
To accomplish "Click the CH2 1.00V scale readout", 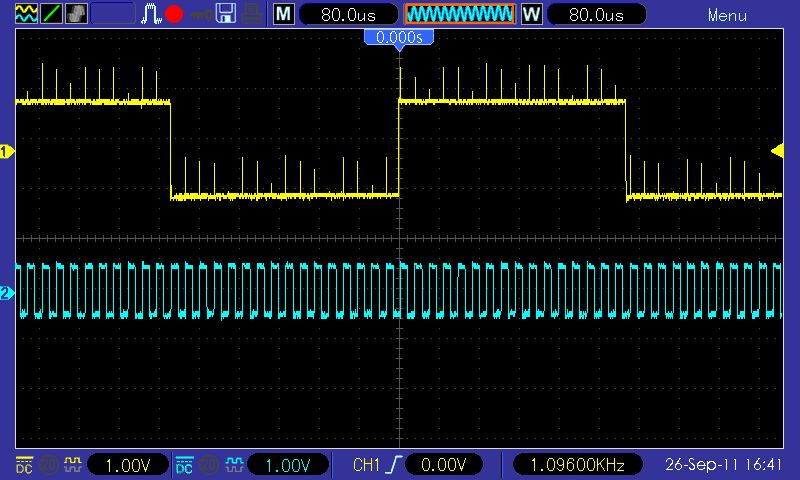I will (287, 465).
